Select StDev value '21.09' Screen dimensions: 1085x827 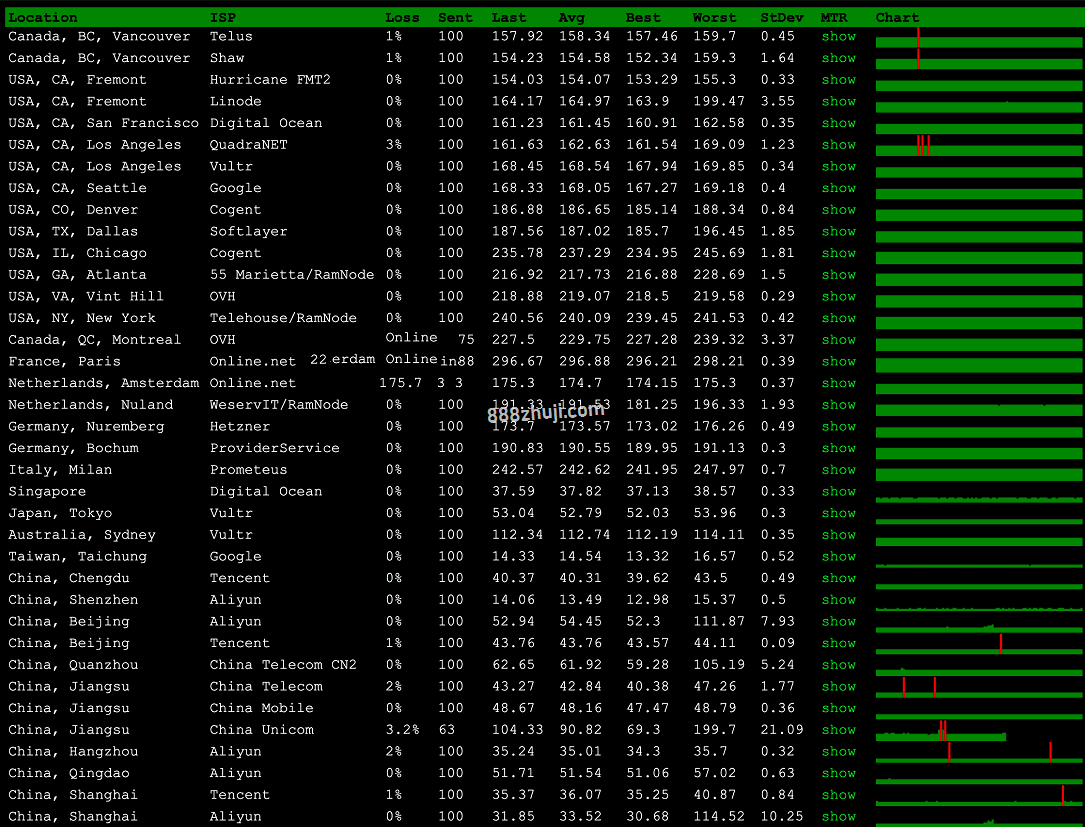(782, 730)
